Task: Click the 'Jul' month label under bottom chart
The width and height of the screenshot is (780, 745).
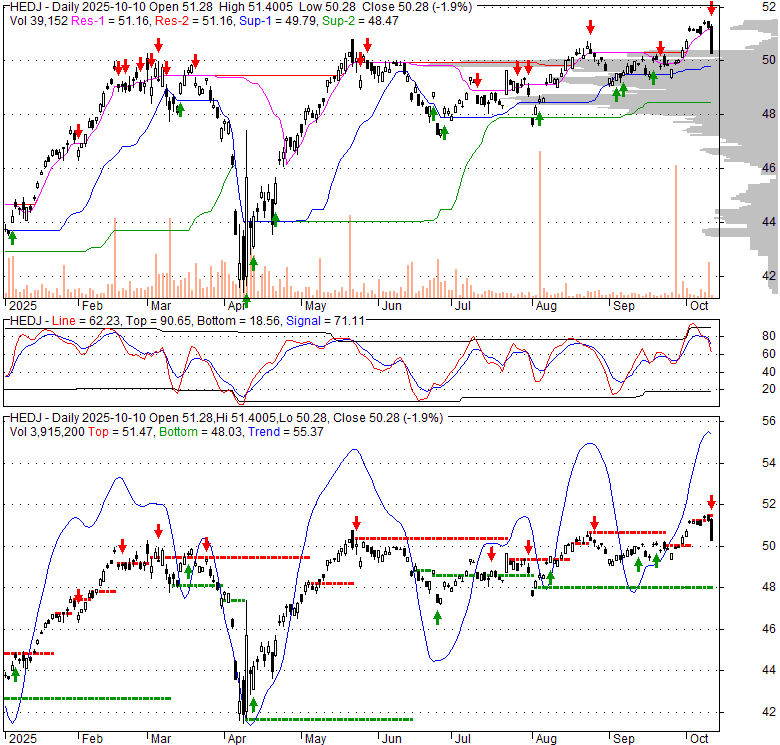Action: pyautogui.click(x=463, y=739)
